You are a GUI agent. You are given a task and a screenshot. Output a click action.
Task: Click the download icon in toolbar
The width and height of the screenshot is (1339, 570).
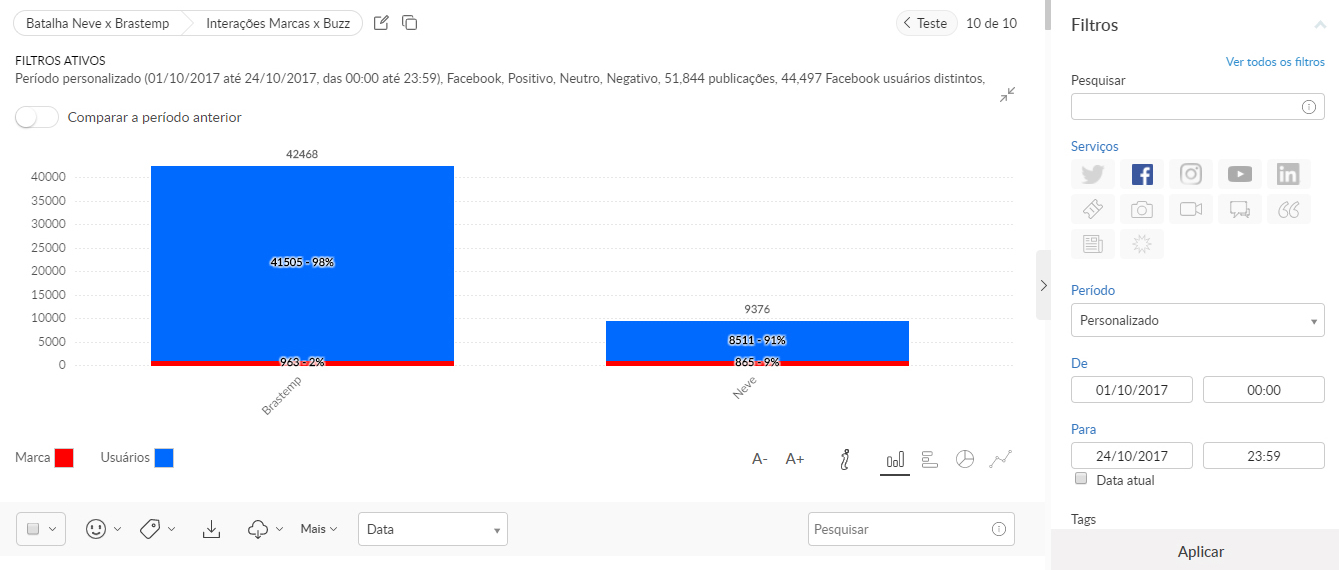point(211,529)
